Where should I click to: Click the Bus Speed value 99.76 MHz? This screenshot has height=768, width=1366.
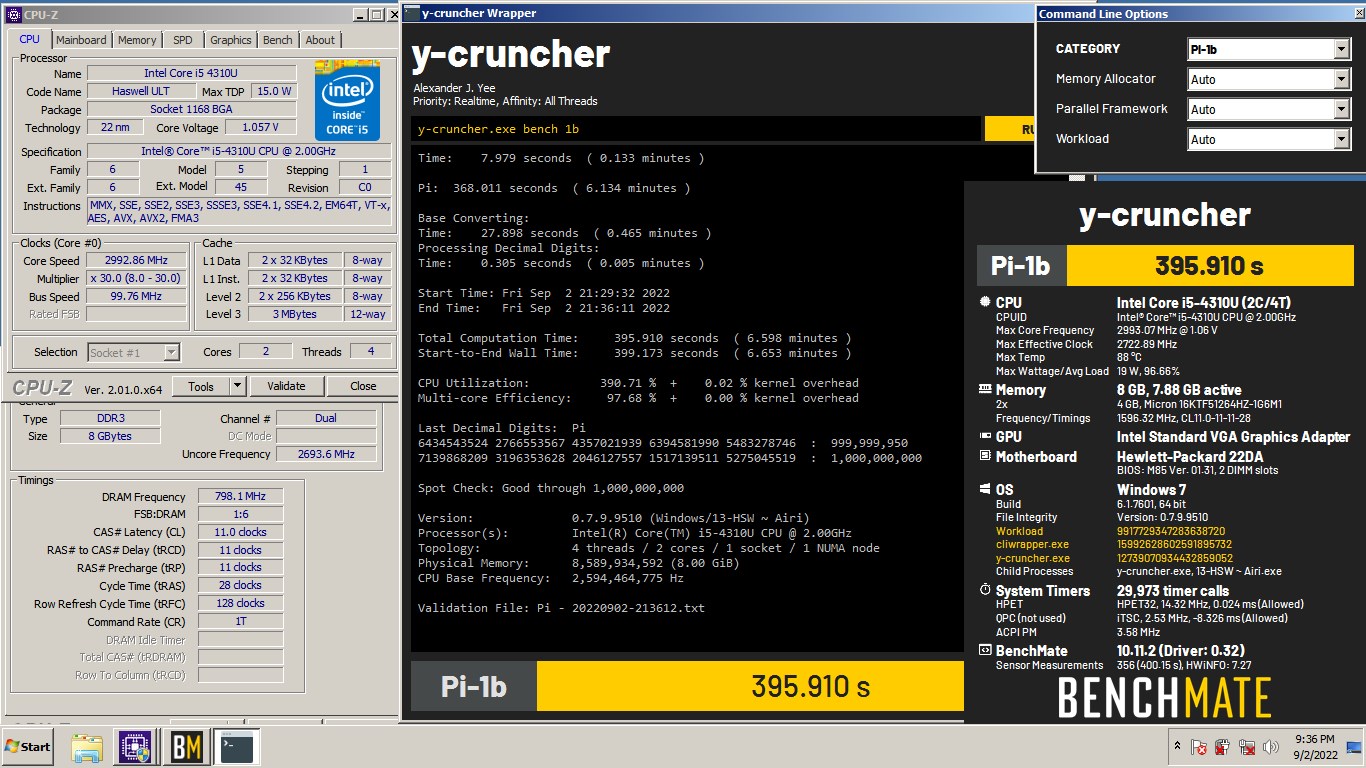coord(136,296)
